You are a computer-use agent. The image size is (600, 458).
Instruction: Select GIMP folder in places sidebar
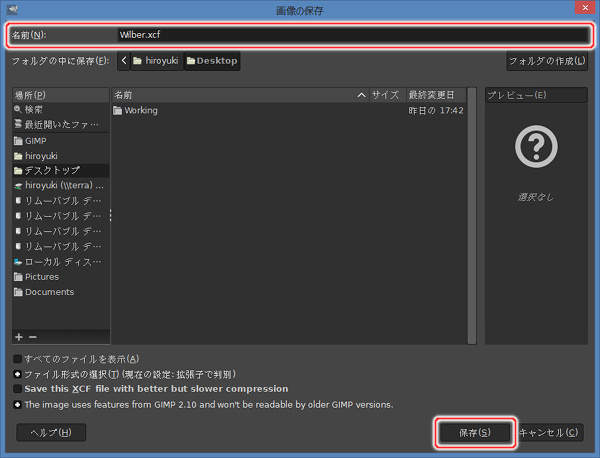click(61, 141)
